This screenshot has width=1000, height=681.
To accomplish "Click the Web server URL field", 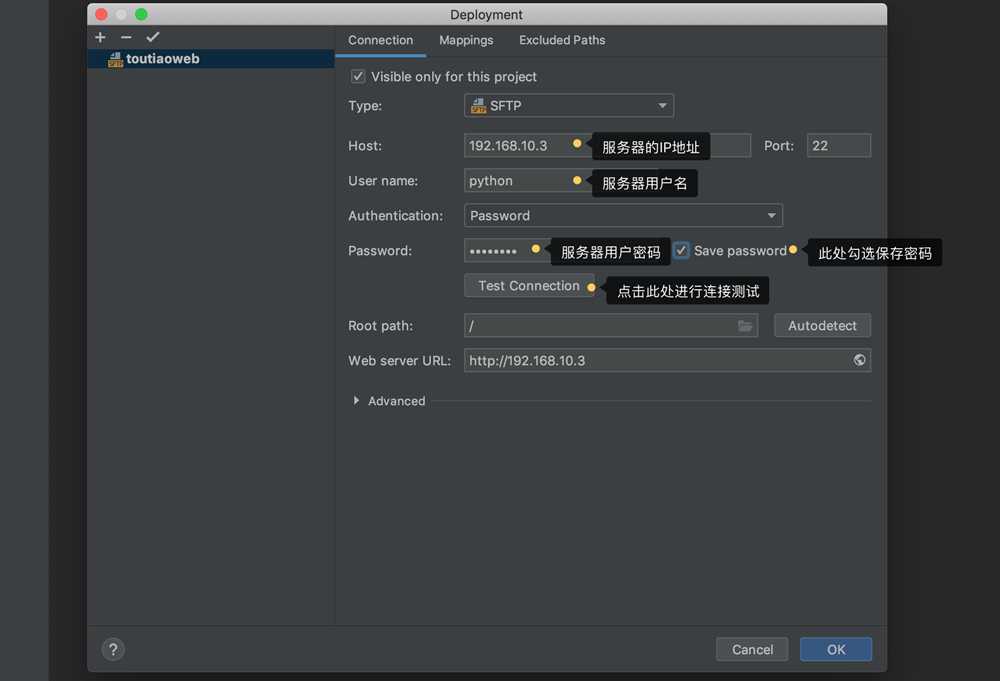I will tap(667, 360).
